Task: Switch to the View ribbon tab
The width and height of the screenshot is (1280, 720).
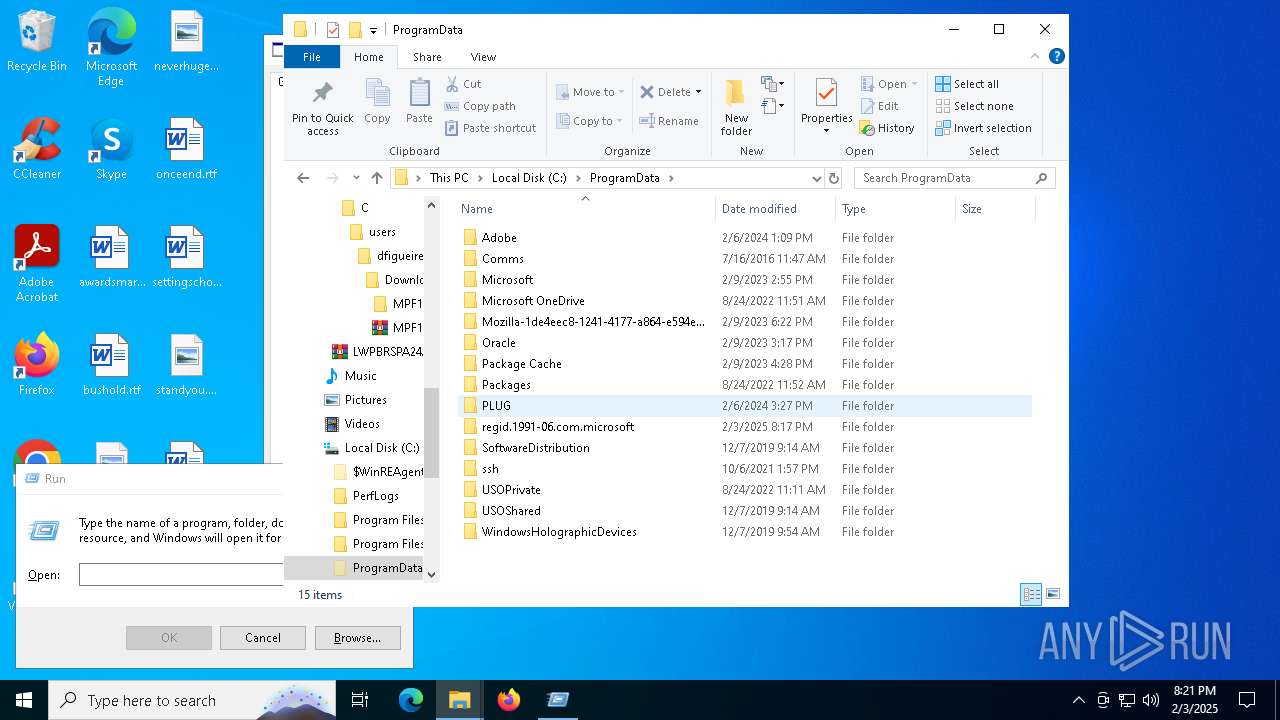Action: pos(483,57)
